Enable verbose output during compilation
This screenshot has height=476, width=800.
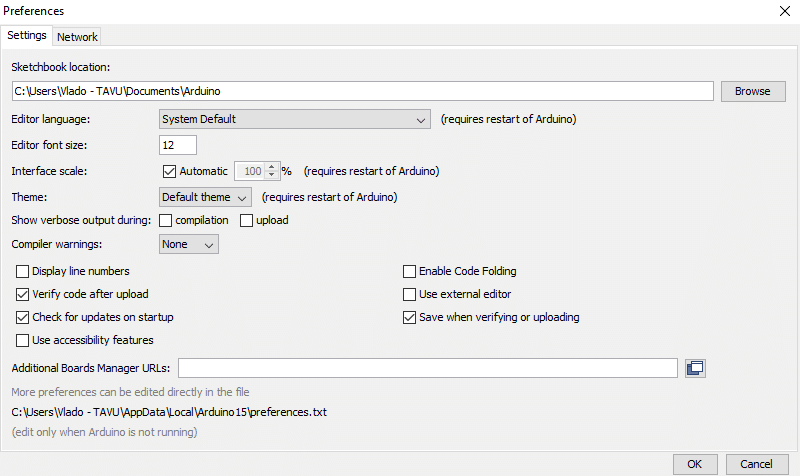coord(166,220)
